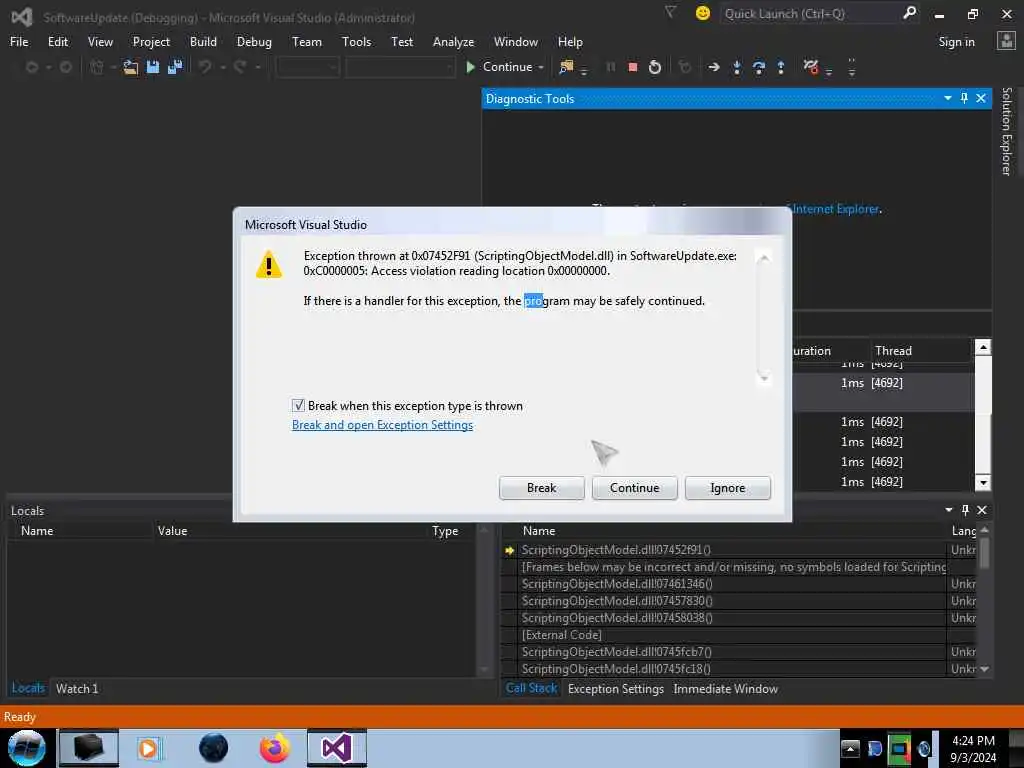Open the View menu

click(100, 42)
